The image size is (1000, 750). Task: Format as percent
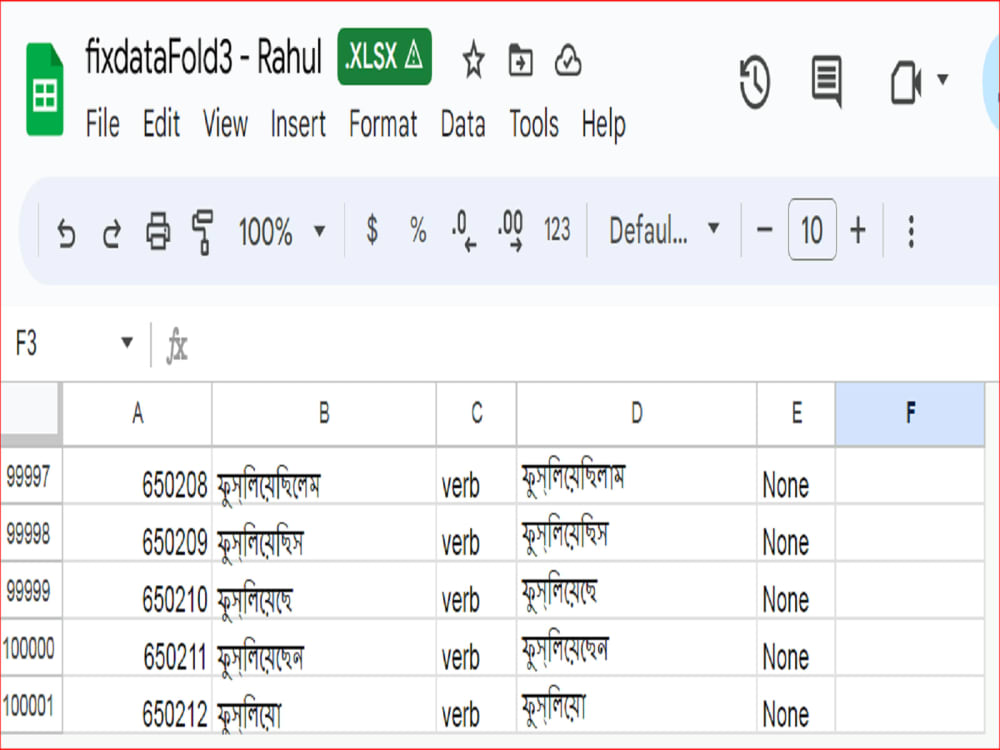[x=418, y=230]
